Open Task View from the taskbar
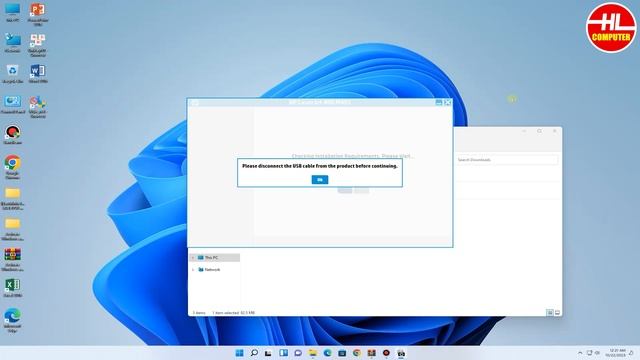 268,353
